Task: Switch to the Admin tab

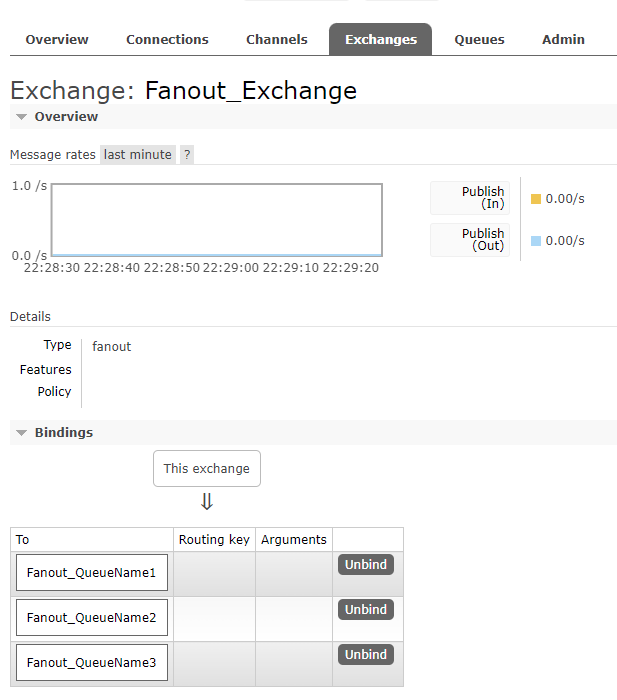Action: [x=563, y=39]
